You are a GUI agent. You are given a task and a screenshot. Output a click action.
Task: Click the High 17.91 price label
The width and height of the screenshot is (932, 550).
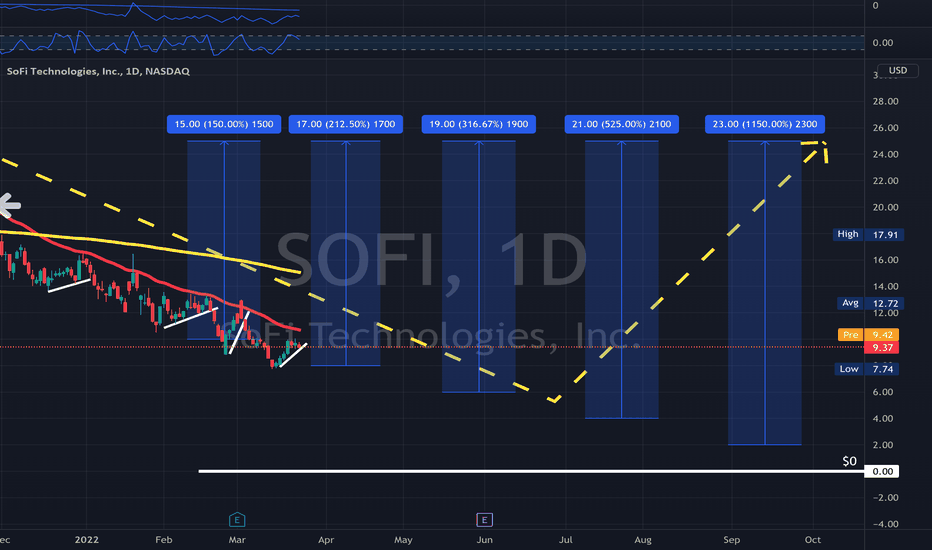868,234
